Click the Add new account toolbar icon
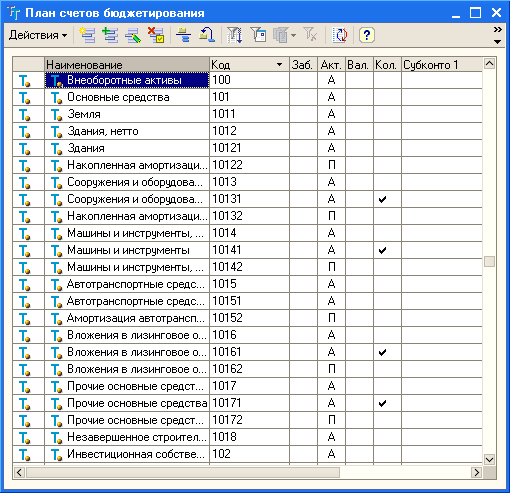Screen dimensions: 510x493 tap(87, 35)
